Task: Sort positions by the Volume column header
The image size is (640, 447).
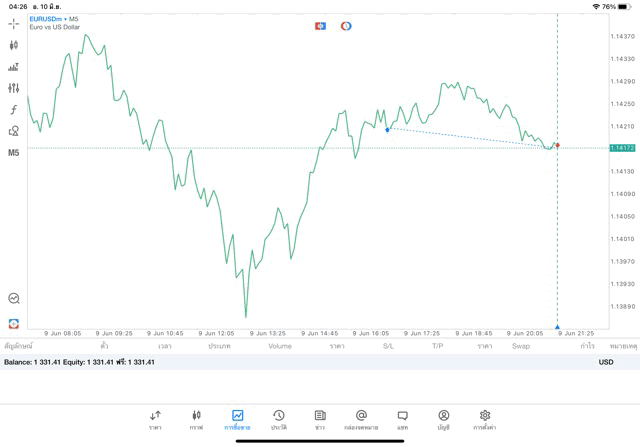Action: point(280,346)
